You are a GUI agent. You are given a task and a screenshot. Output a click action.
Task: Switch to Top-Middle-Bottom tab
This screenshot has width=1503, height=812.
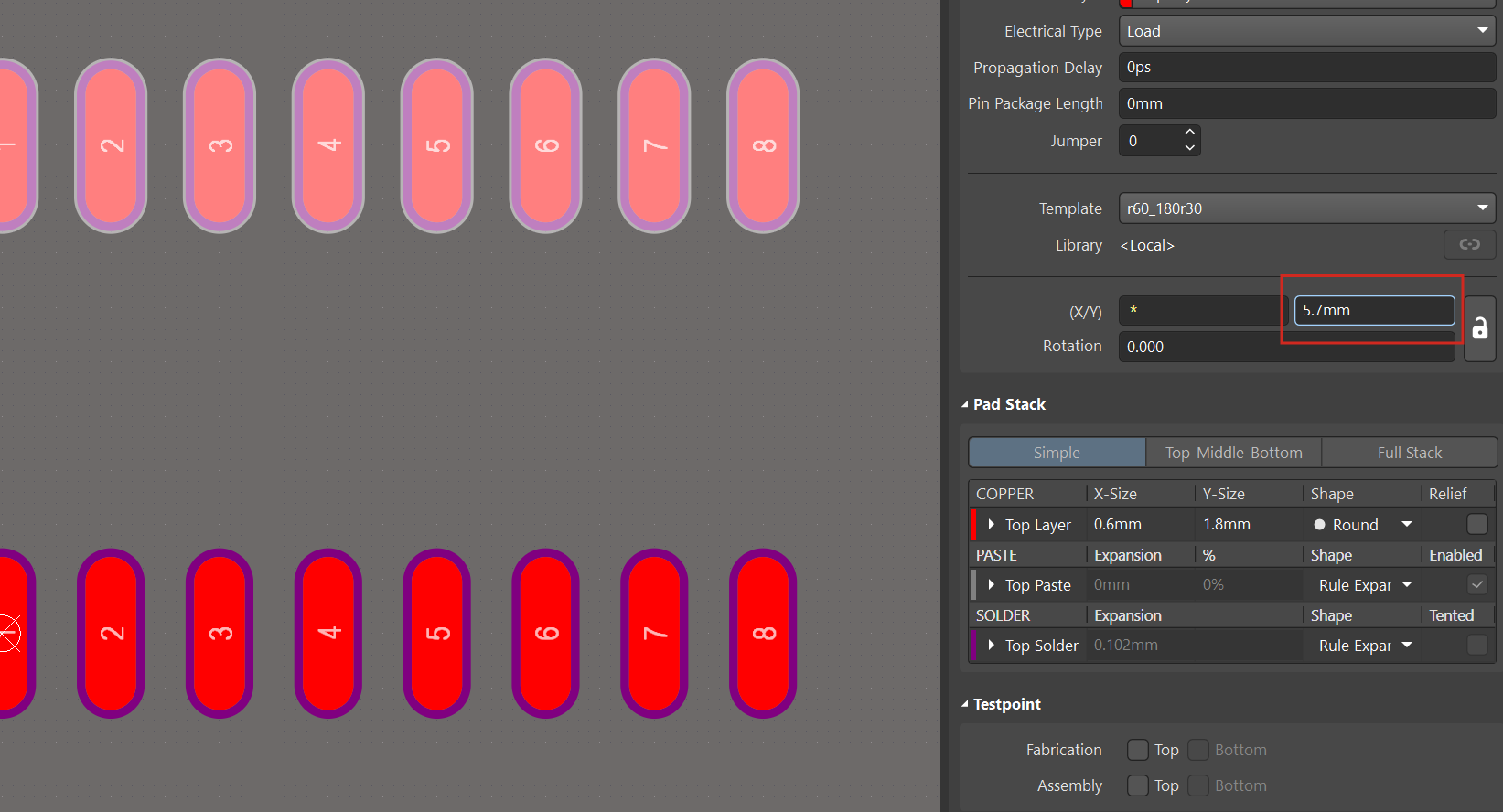(x=1233, y=453)
